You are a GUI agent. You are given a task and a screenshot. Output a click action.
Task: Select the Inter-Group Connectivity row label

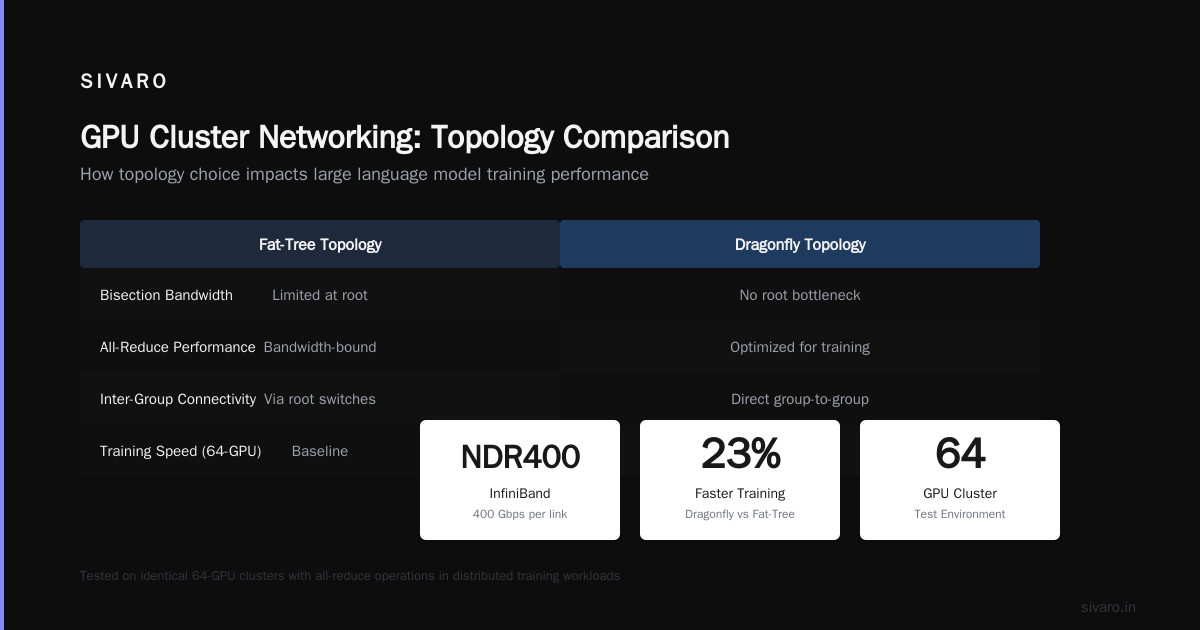178,399
